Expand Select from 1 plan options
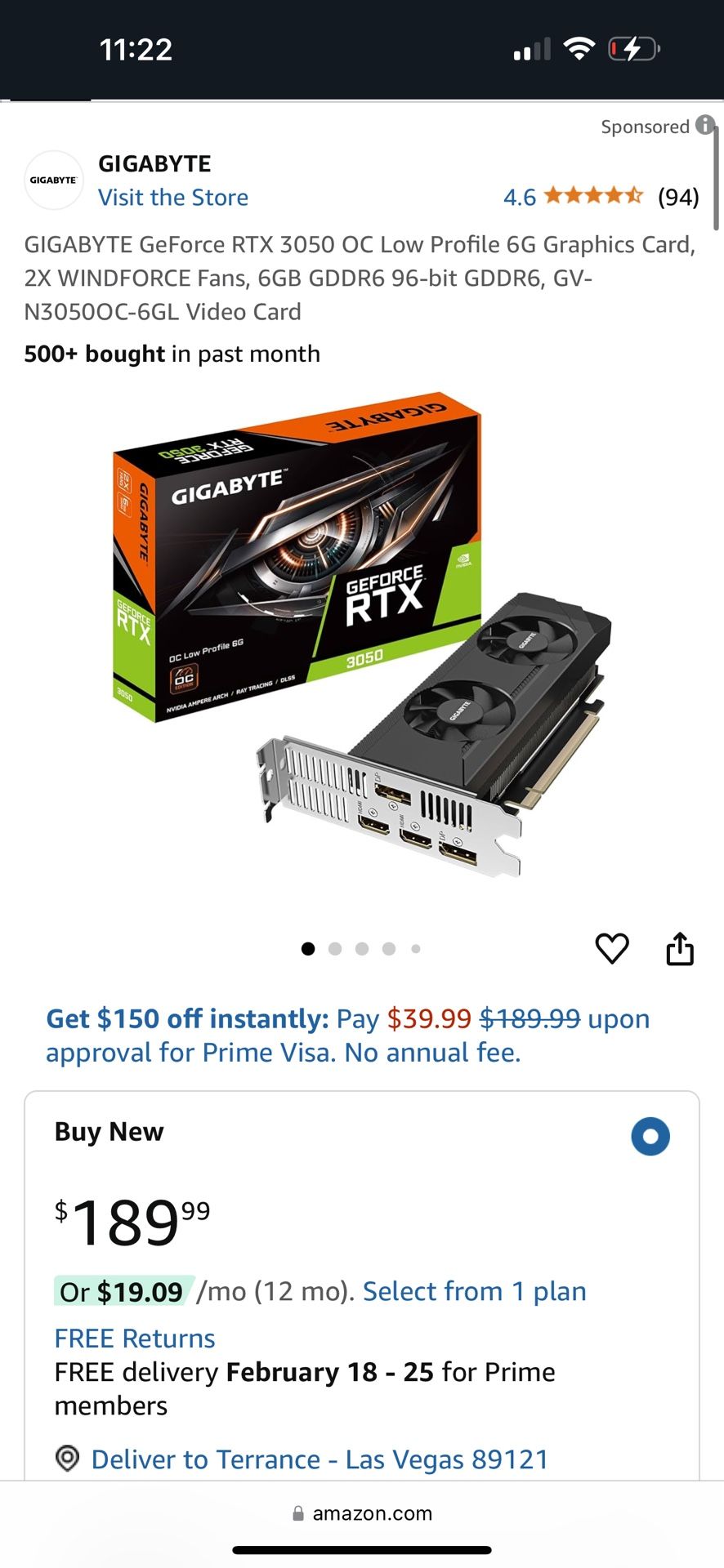 pyautogui.click(x=475, y=1291)
